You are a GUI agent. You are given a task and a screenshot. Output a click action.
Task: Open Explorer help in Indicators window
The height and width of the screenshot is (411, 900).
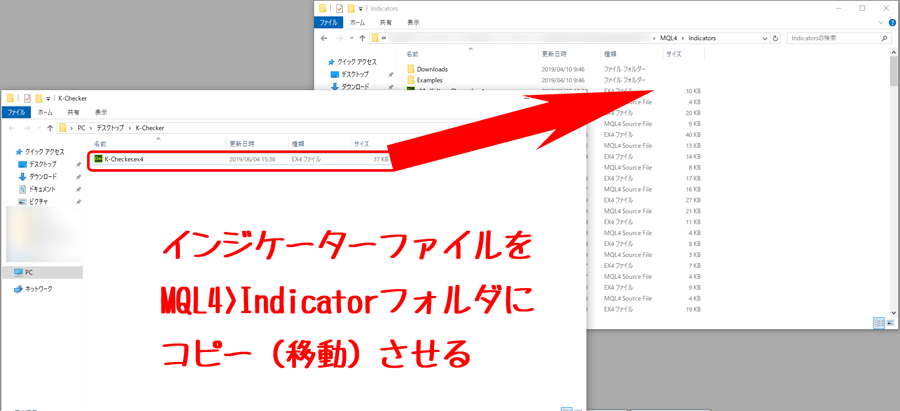pyautogui.click(x=892, y=23)
